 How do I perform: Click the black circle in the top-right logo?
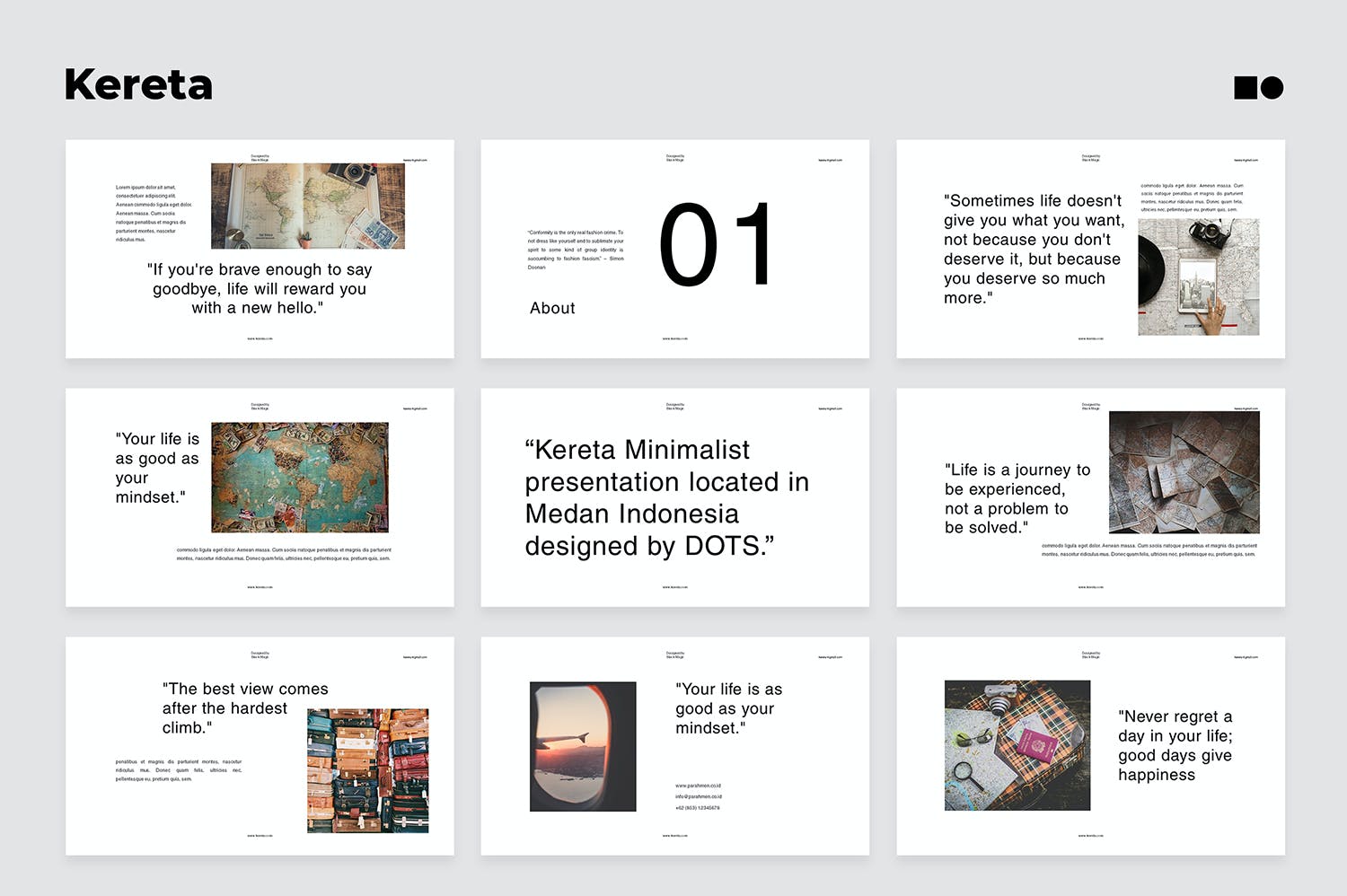1272,87
